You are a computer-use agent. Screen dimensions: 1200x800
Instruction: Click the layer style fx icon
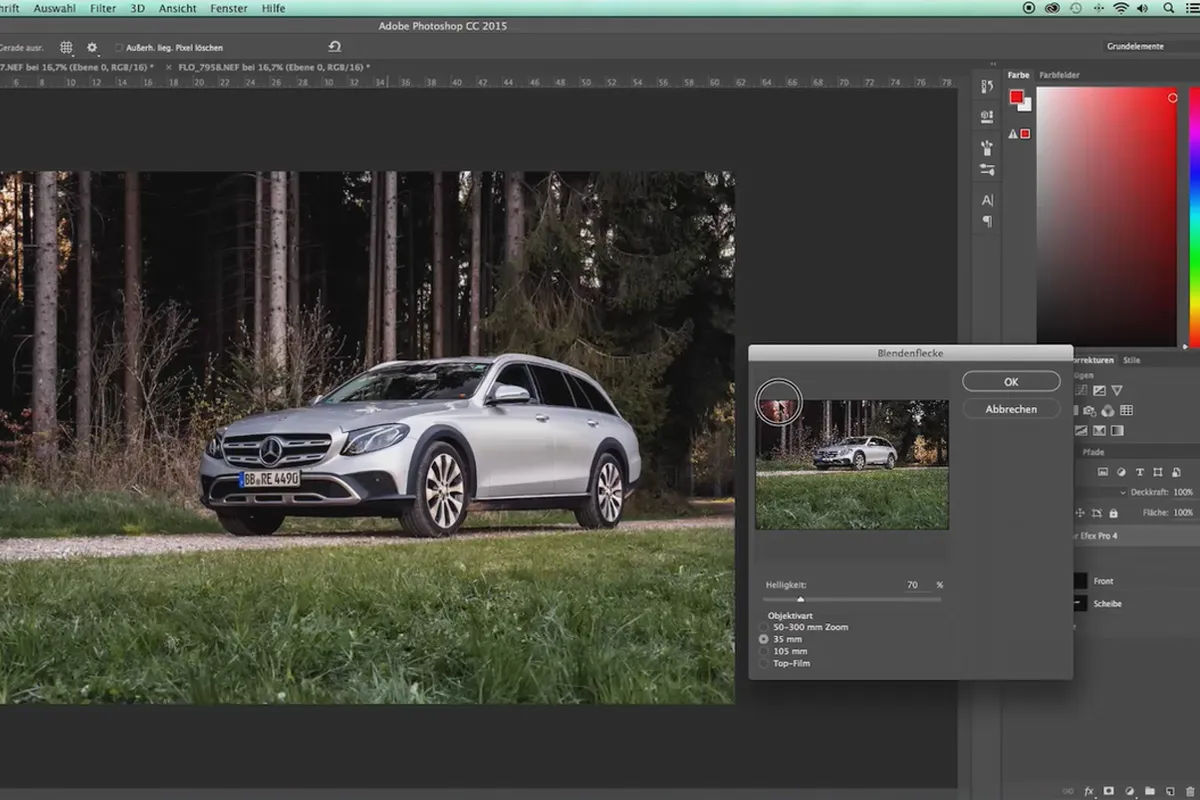click(1090, 791)
